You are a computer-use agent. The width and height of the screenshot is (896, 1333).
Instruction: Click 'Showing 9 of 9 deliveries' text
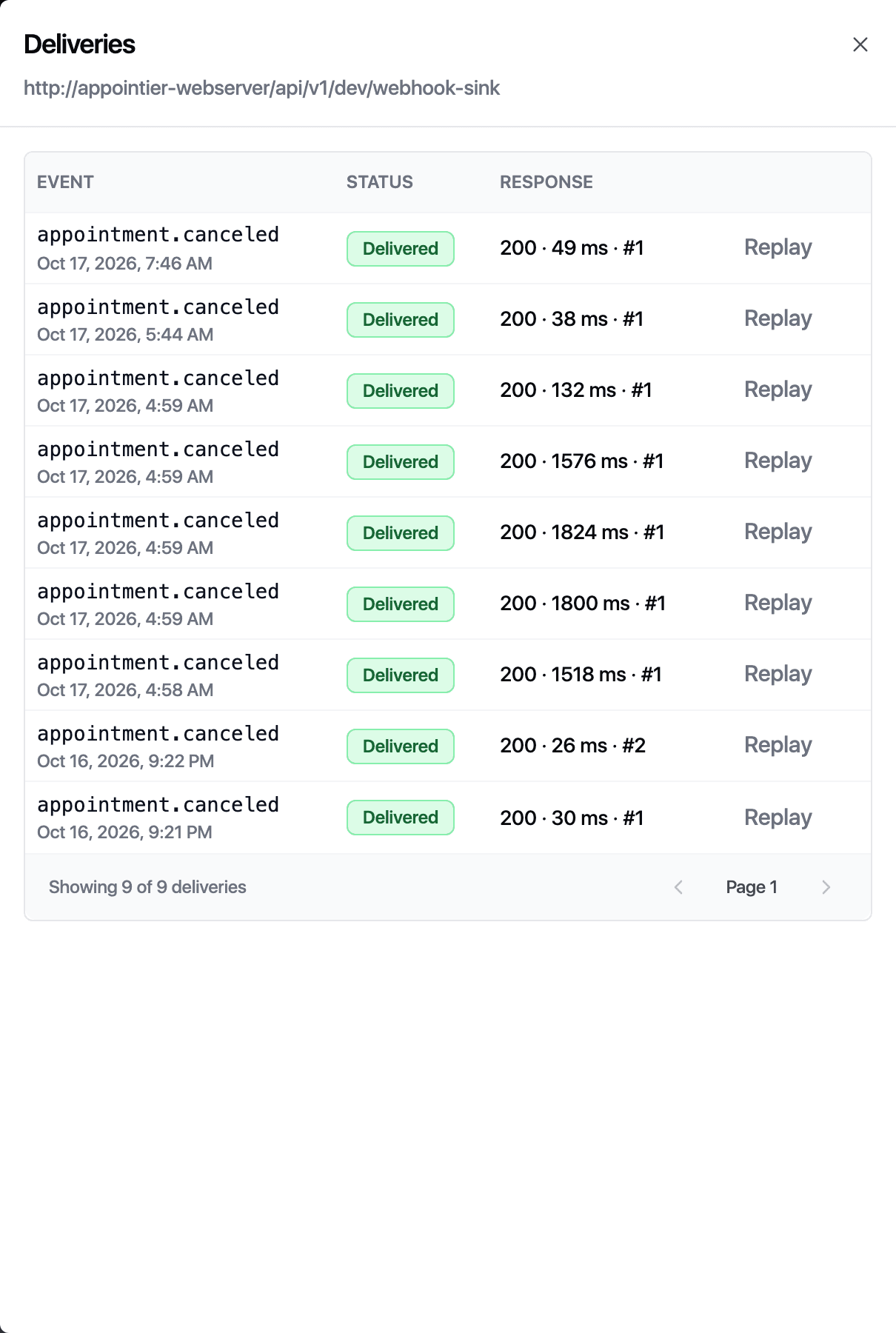pos(147,887)
